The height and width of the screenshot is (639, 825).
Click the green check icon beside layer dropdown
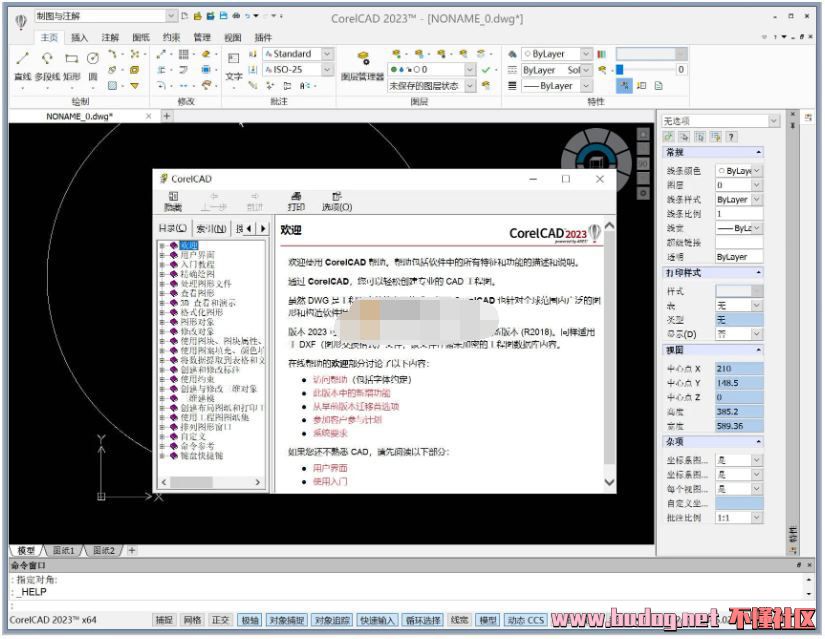486,69
